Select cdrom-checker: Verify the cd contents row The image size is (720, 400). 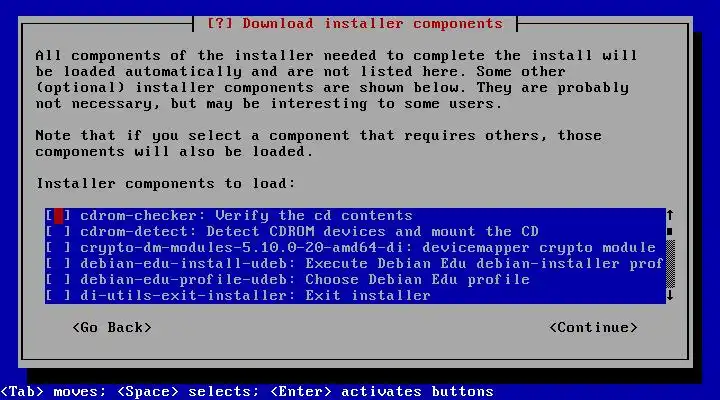point(355,215)
